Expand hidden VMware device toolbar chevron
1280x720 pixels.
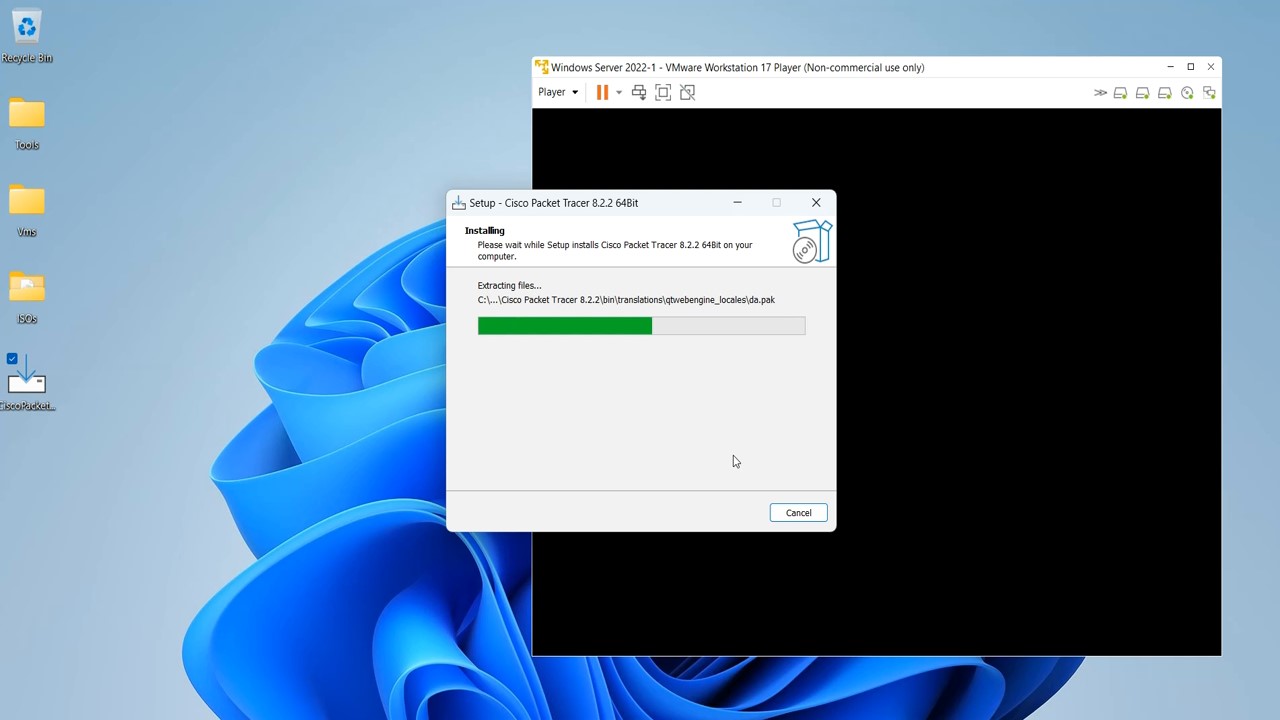1100,93
